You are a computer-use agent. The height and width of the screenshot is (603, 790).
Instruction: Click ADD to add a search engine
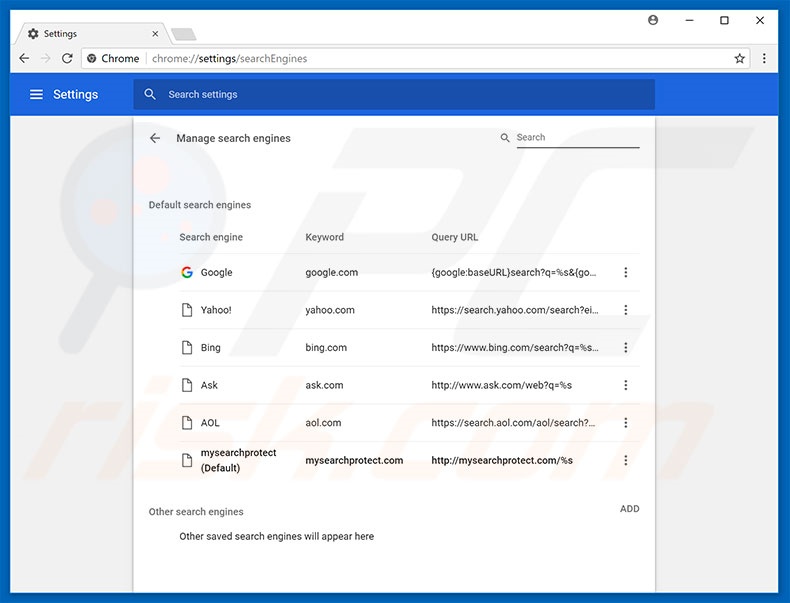click(629, 509)
